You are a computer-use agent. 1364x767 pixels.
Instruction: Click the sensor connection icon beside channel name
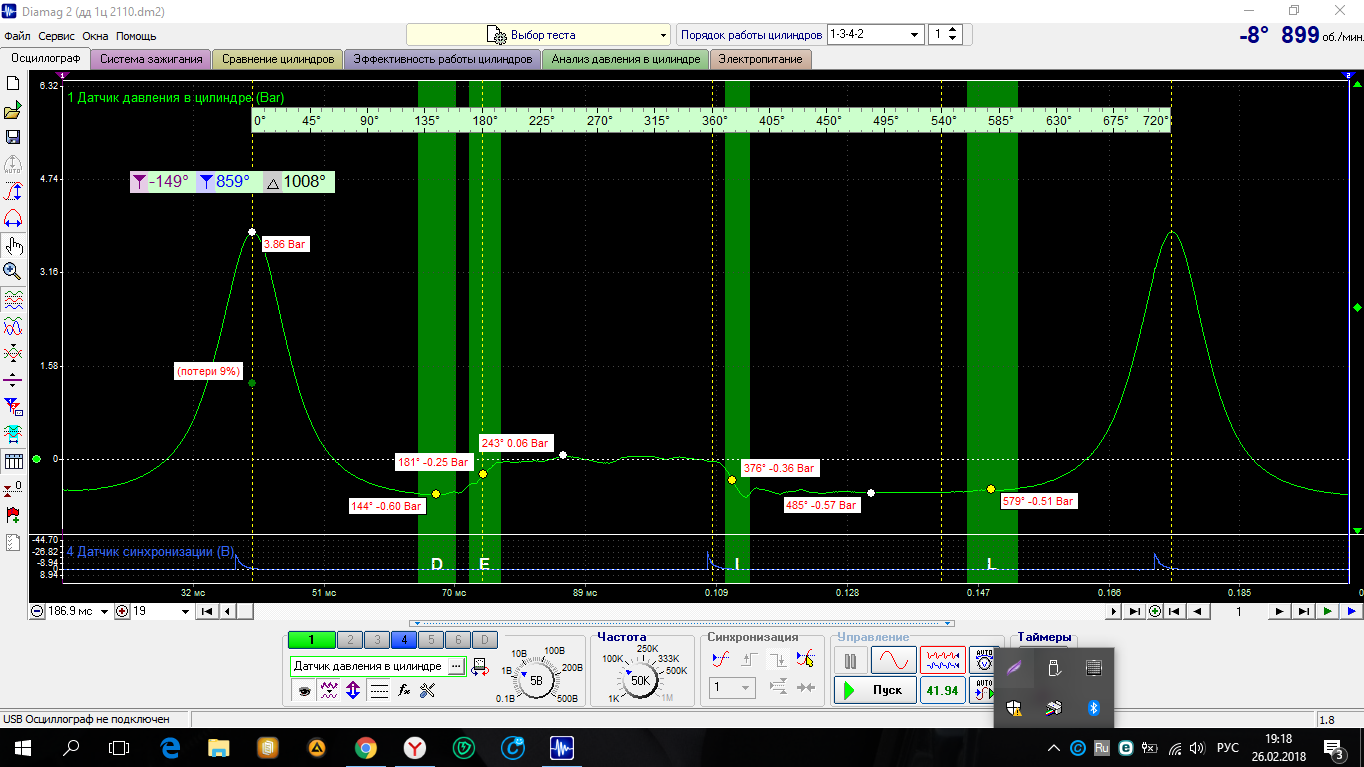tap(479, 666)
